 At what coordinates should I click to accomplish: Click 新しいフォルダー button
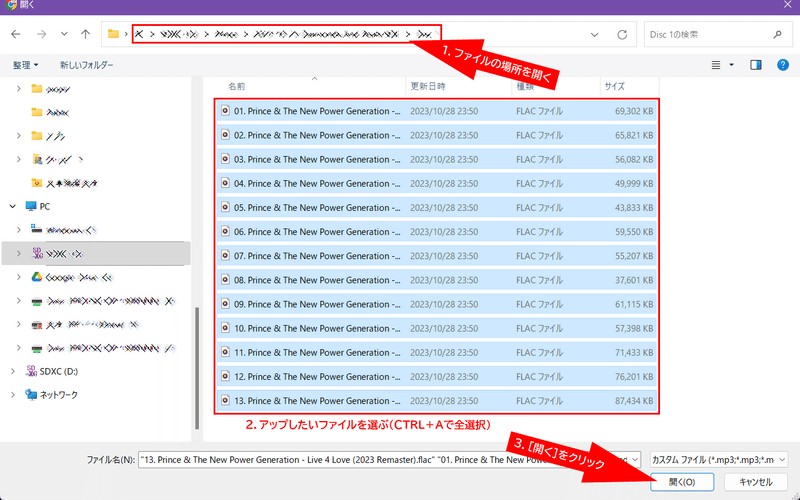[86, 65]
